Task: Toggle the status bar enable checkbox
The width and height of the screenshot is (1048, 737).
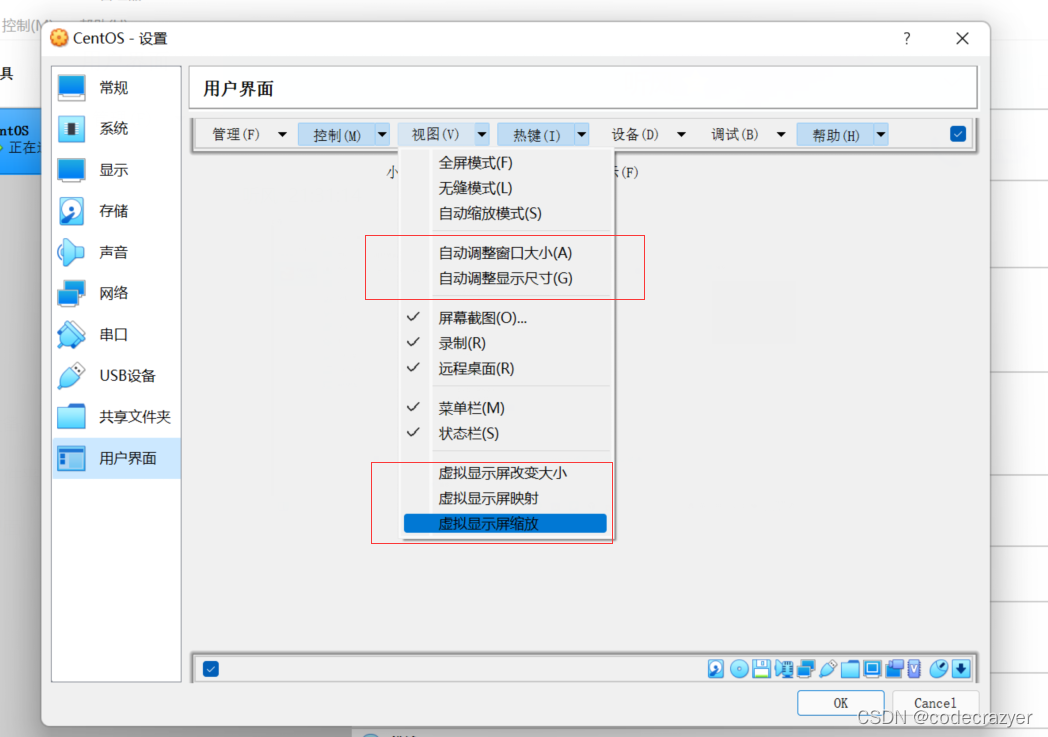Action: click(211, 669)
